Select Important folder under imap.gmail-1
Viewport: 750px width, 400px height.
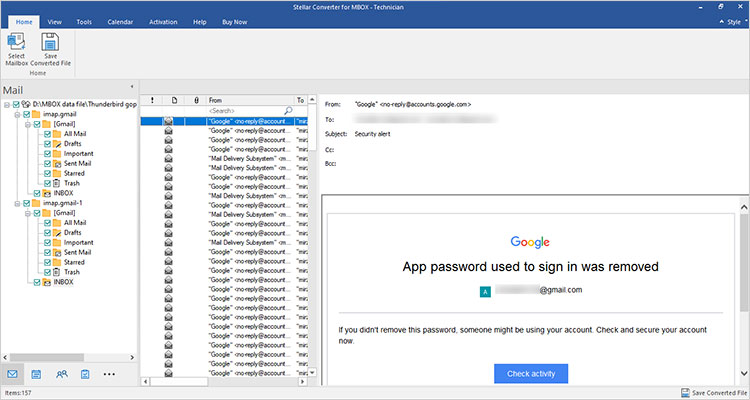coord(78,243)
